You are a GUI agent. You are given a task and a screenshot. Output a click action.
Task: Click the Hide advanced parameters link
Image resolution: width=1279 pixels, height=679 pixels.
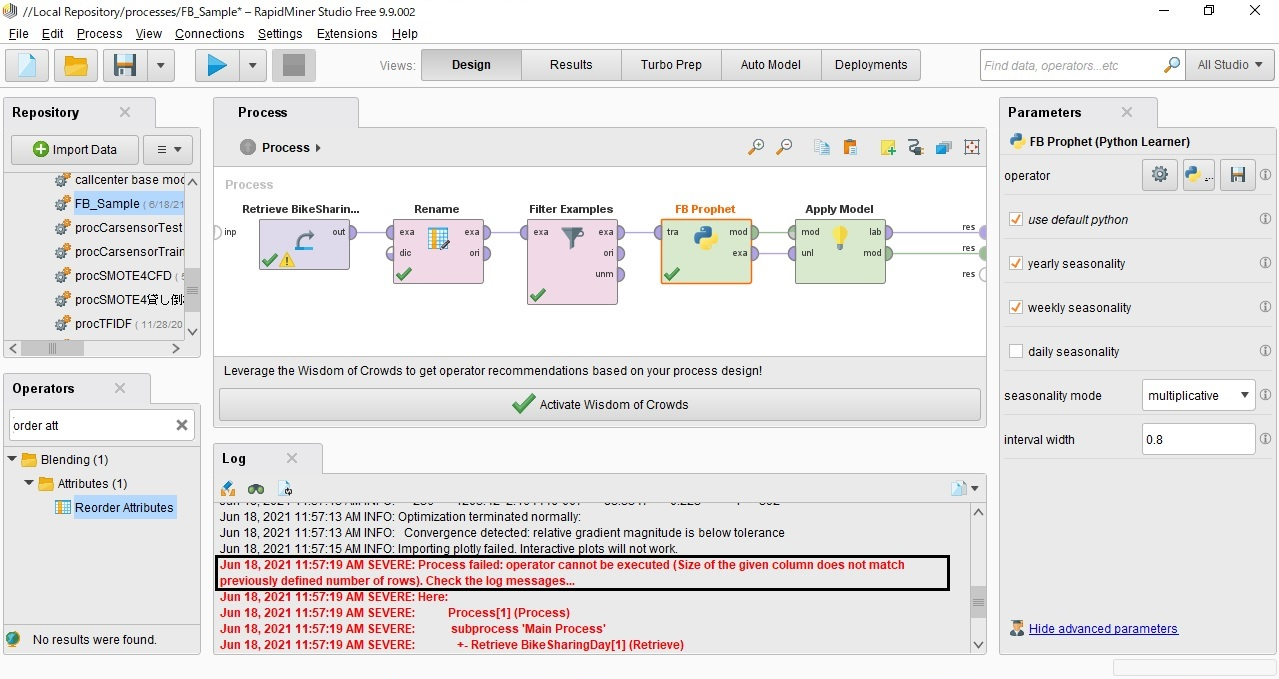(x=1103, y=629)
